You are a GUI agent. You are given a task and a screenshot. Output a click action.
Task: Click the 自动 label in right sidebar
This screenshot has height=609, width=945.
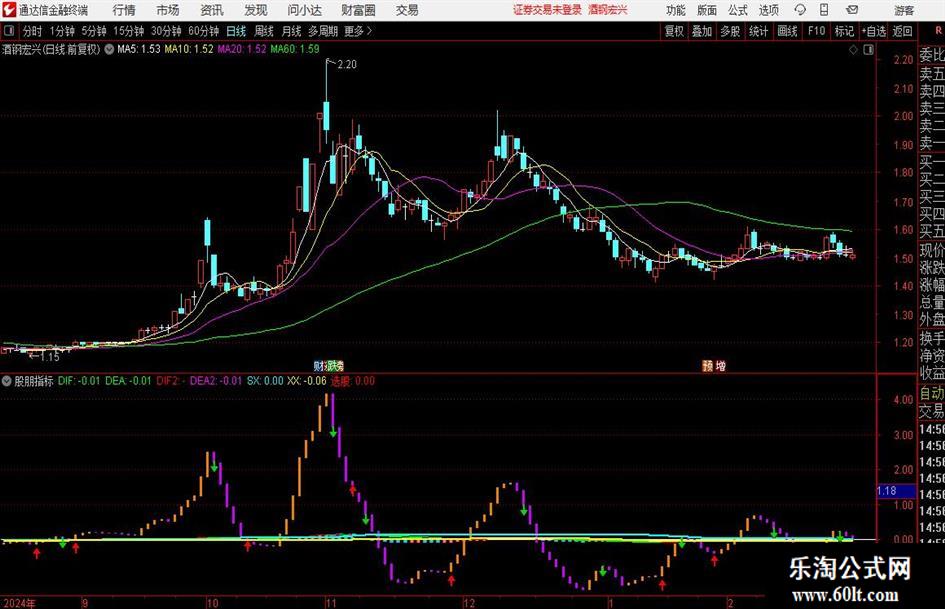click(932, 393)
